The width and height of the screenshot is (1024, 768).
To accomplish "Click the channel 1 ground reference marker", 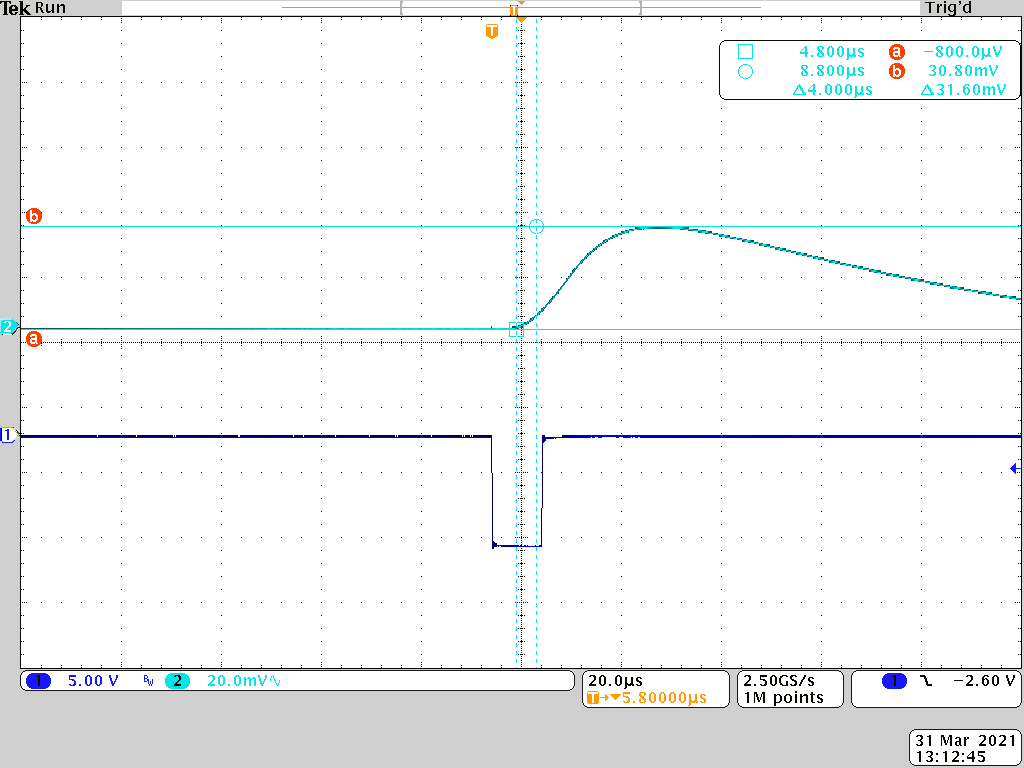I will tap(9, 435).
